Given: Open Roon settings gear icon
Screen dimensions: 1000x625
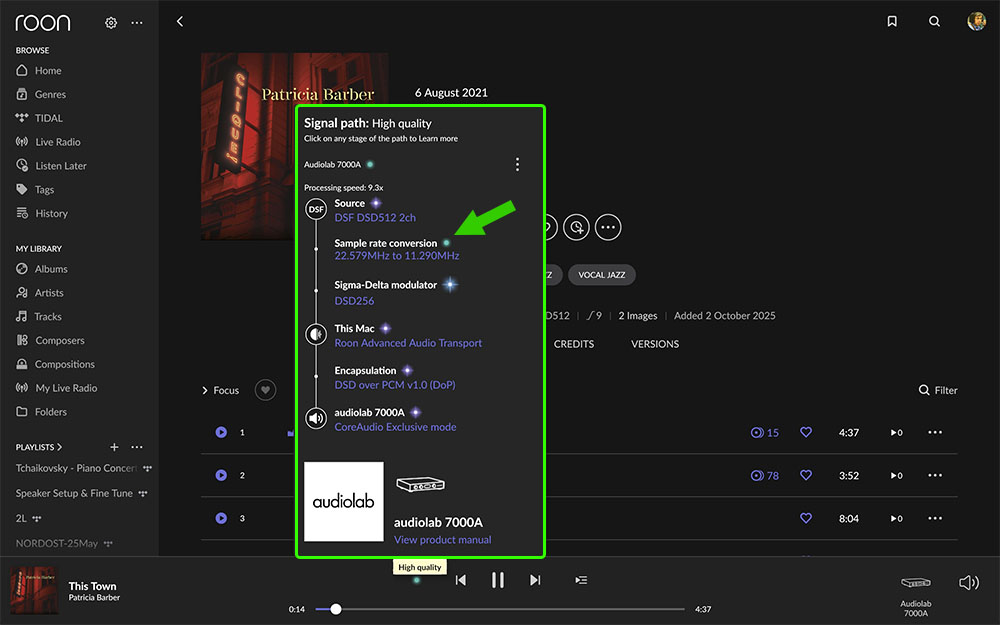Looking at the screenshot, I should tap(112, 22).
